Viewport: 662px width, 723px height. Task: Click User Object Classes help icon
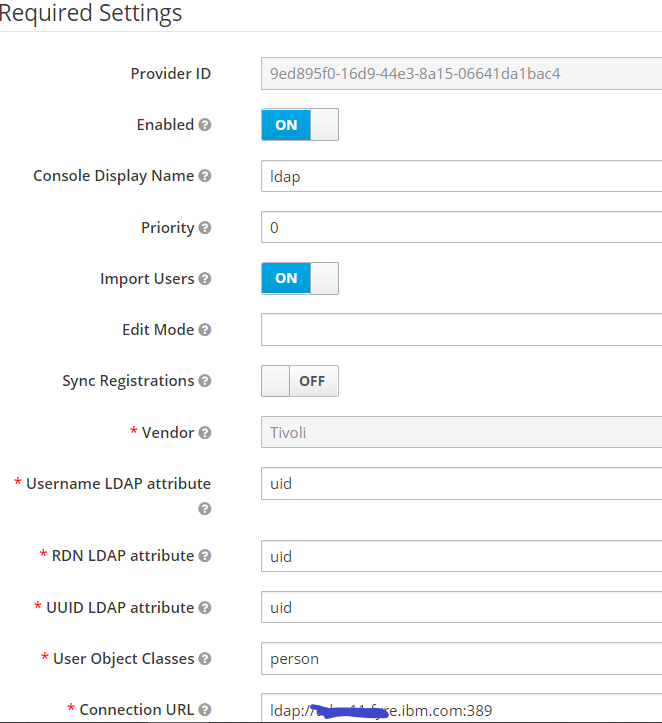tap(205, 658)
